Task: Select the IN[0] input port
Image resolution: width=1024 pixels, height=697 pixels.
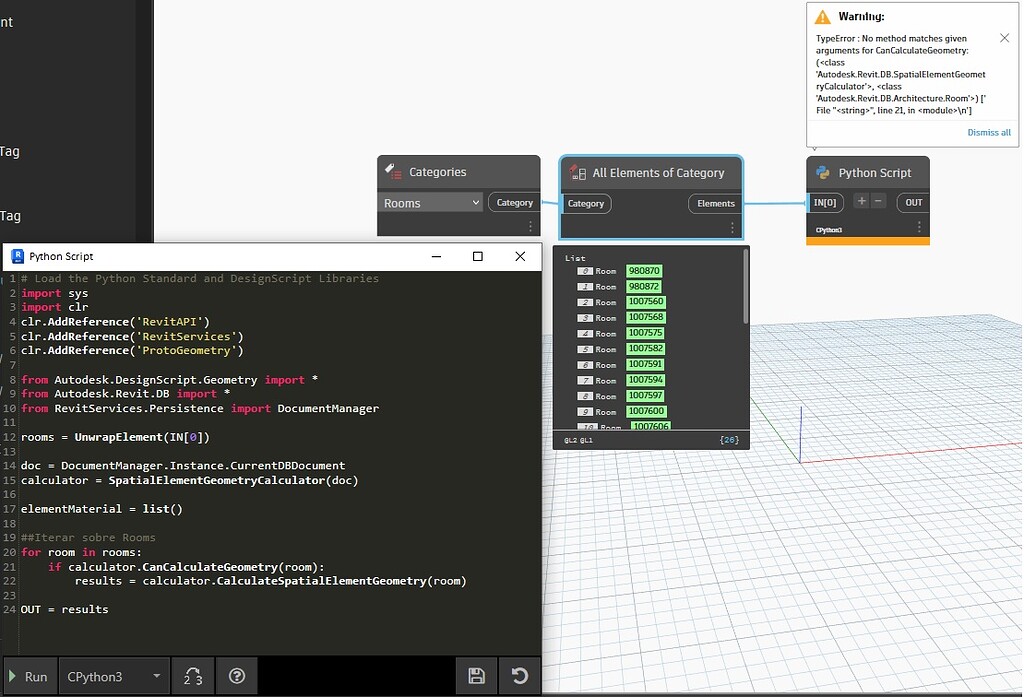Action: (x=825, y=203)
